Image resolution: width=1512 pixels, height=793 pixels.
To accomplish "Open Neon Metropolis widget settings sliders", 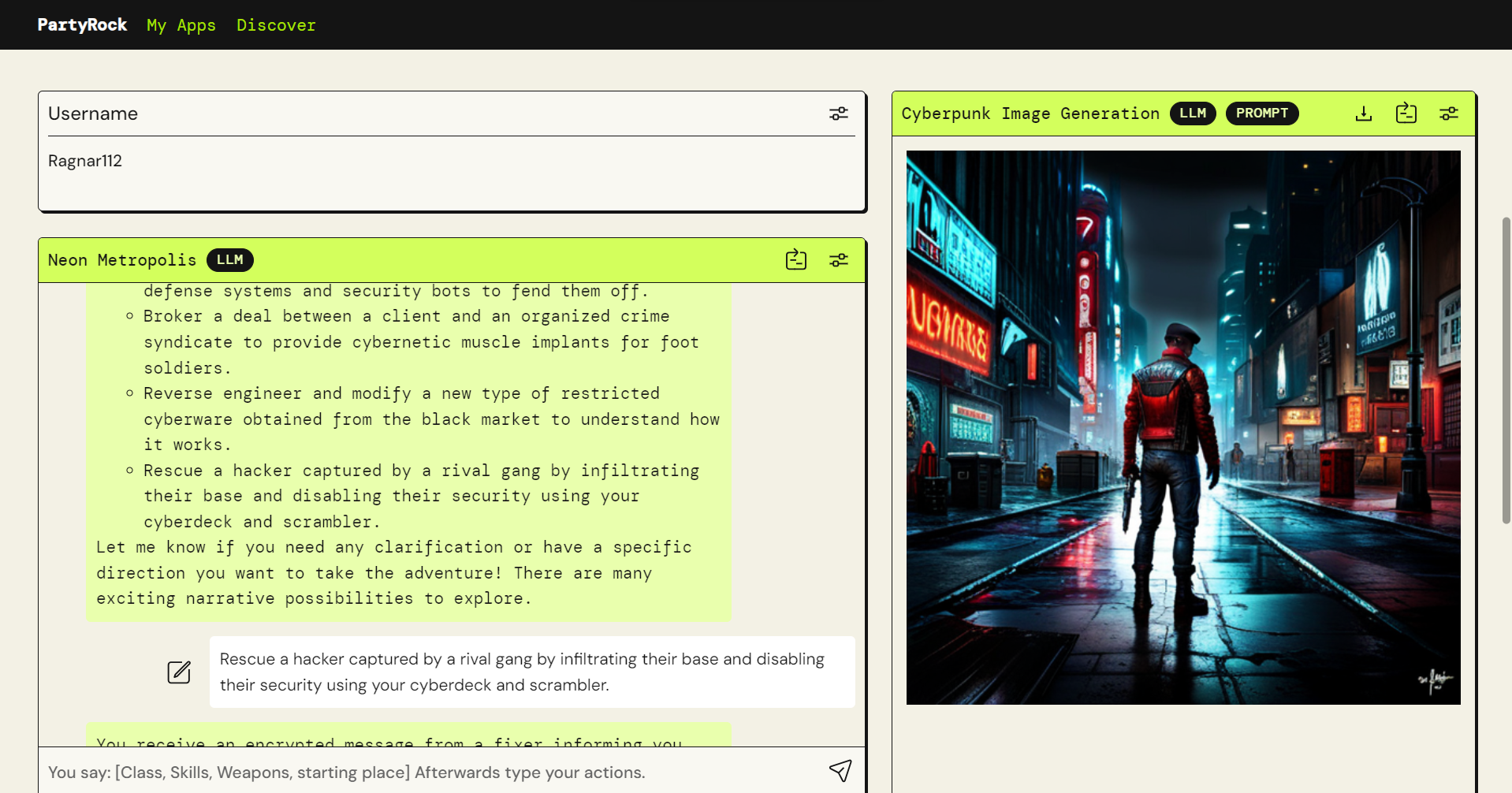I will (839, 260).
